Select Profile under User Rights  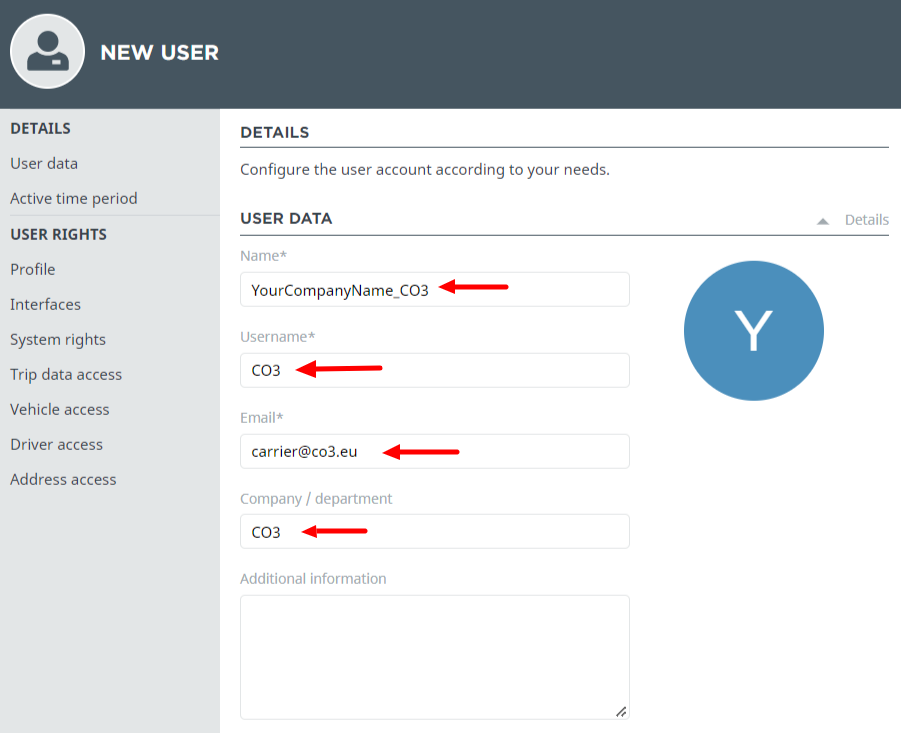pyautogui.click(x=33, y=269)
